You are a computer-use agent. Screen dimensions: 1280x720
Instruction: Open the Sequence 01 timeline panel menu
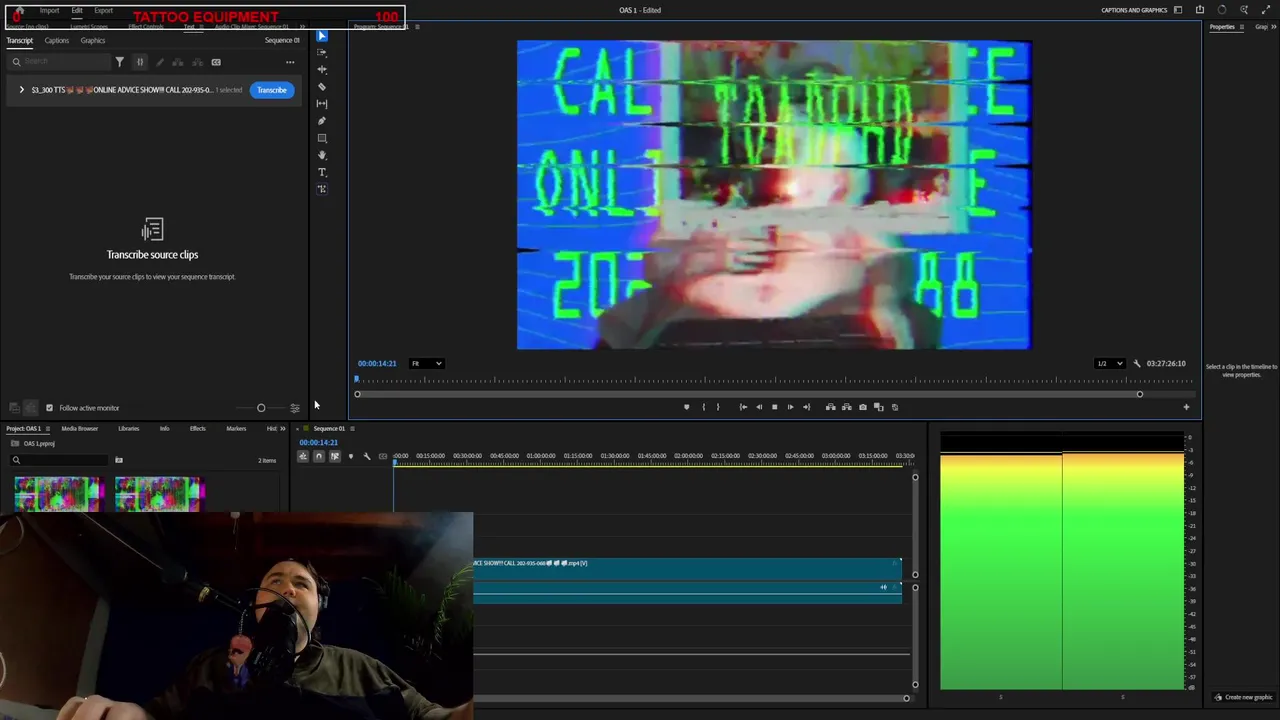tap(351, 429)
